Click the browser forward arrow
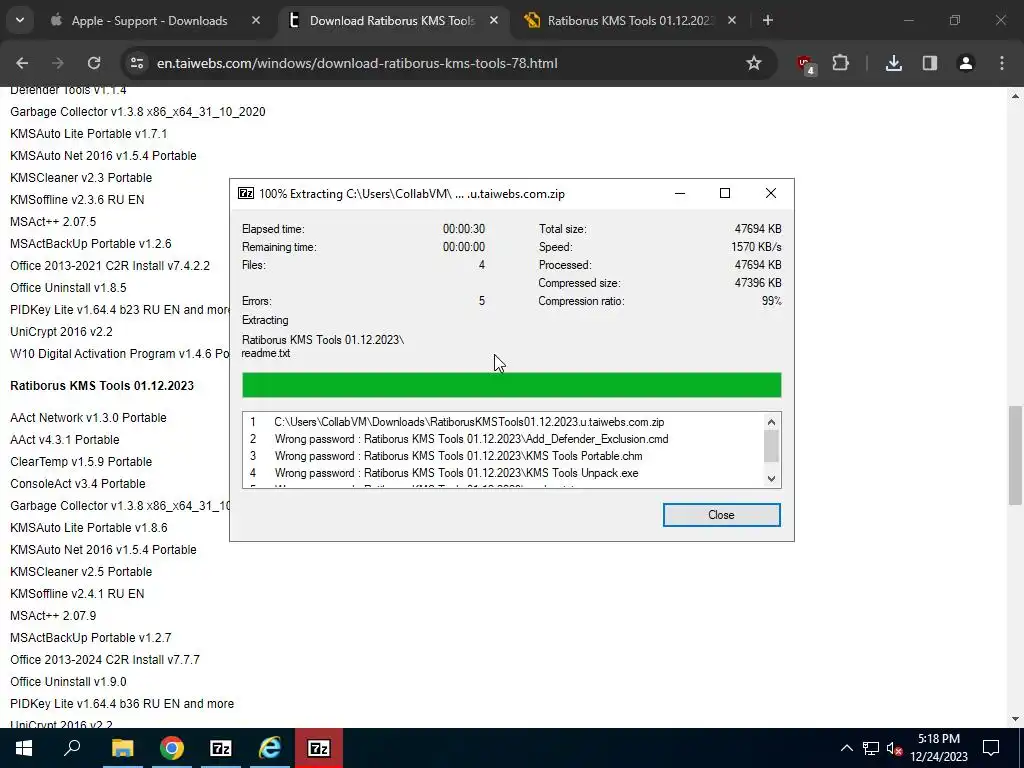 coord(58,63)
